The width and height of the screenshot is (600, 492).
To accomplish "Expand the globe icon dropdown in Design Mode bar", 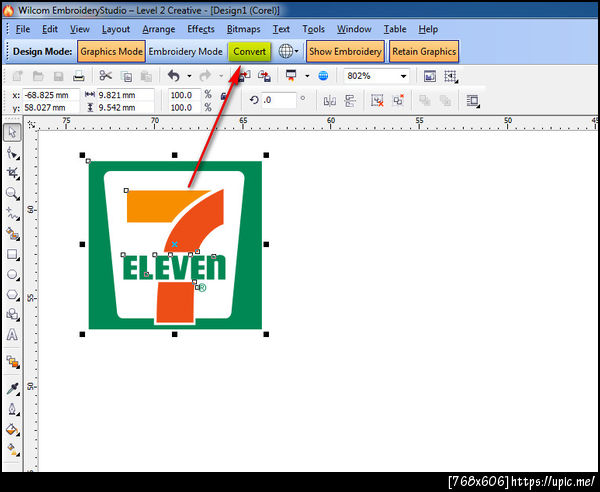I will click(x=297, y=51).
